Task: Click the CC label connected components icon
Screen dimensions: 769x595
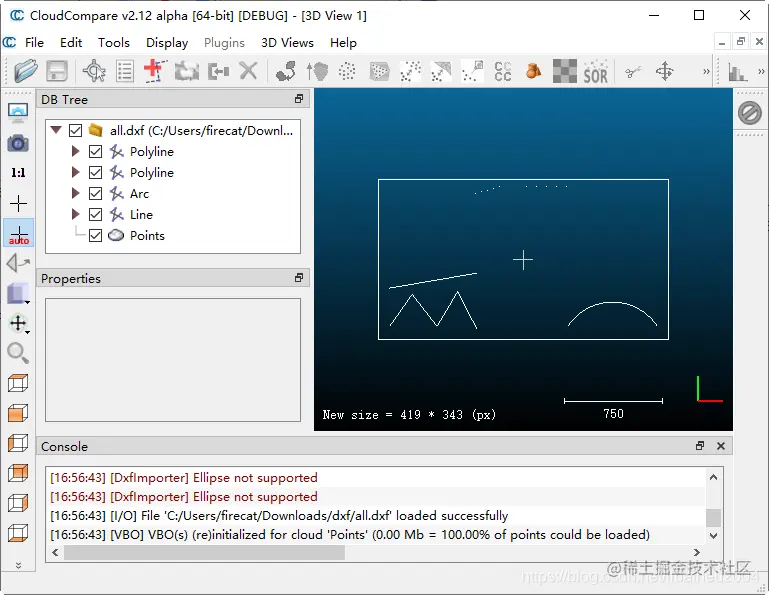Action: pyautogui.click(x=503, y=71)
